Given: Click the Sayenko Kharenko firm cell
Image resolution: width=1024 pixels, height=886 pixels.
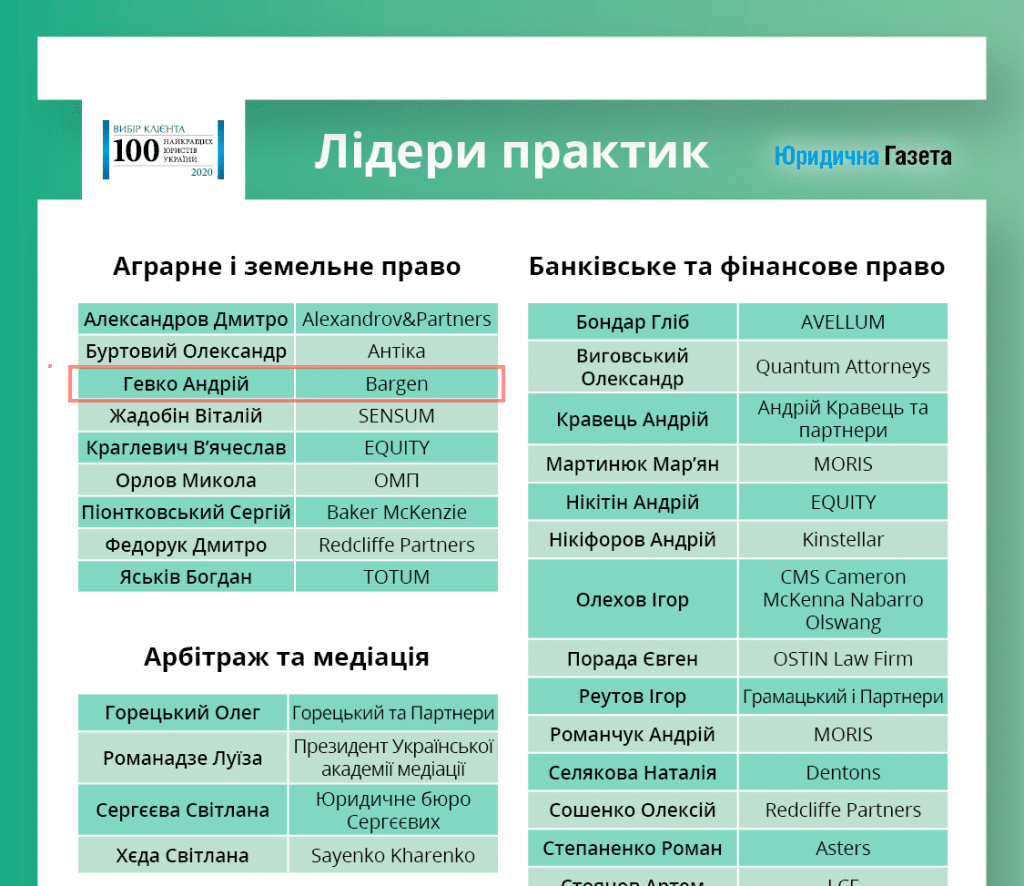Looking at the screenshot, I should 392,856.
